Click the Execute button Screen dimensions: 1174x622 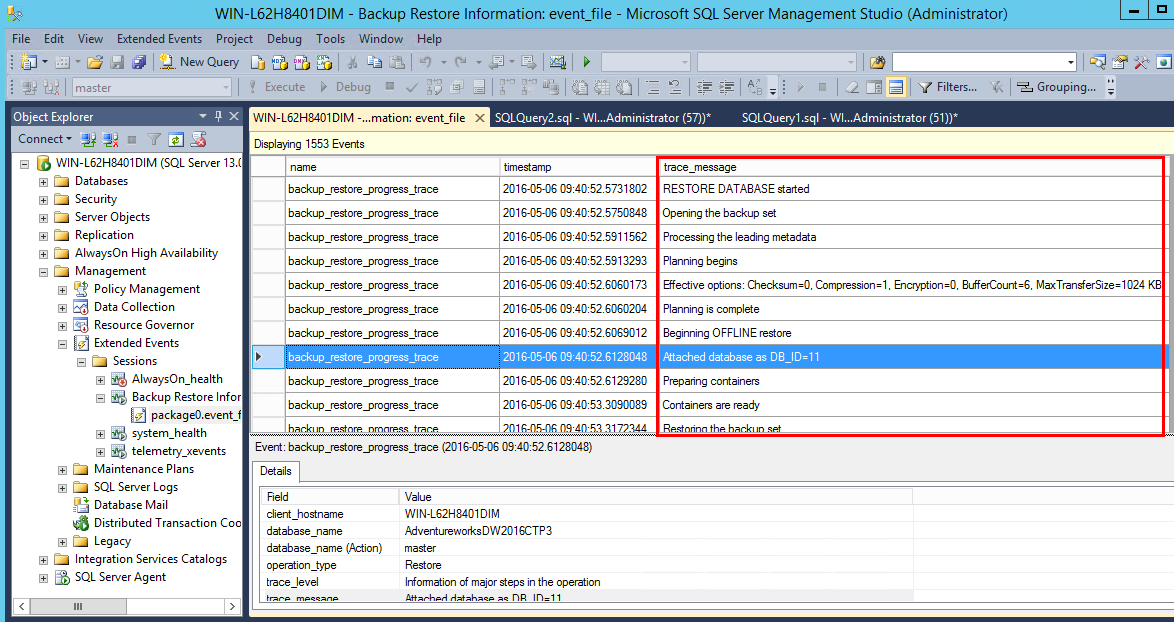pyautogui.click(x=276, y=88)
